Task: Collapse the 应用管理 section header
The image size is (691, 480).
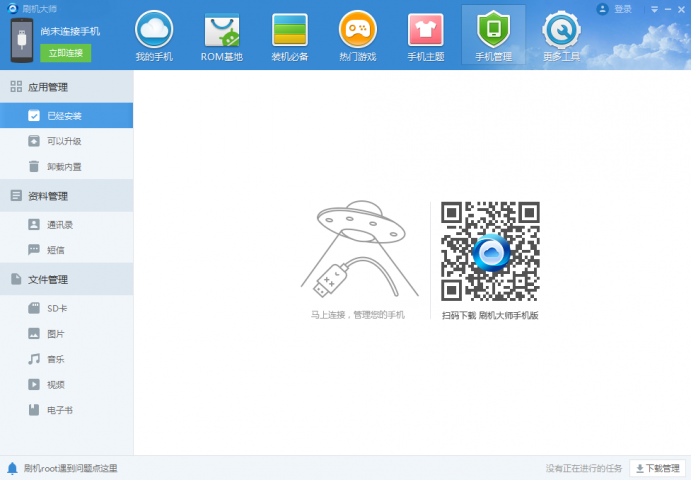Action: (x=66, y=87)
